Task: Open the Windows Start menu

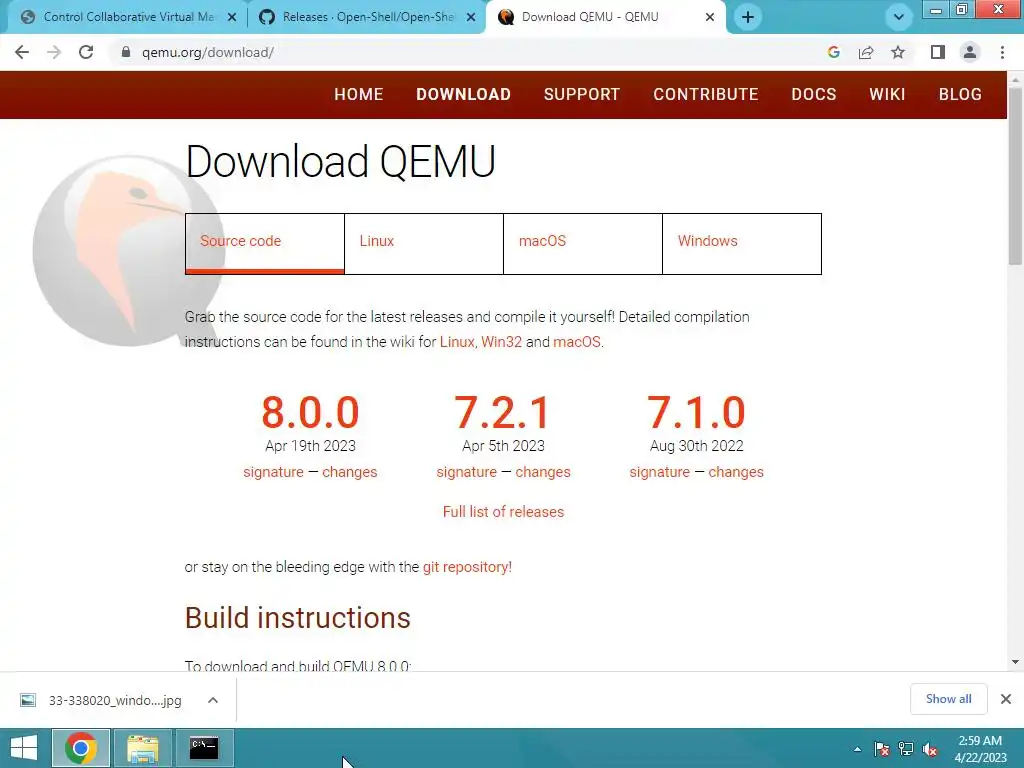Action: point(24,748)
